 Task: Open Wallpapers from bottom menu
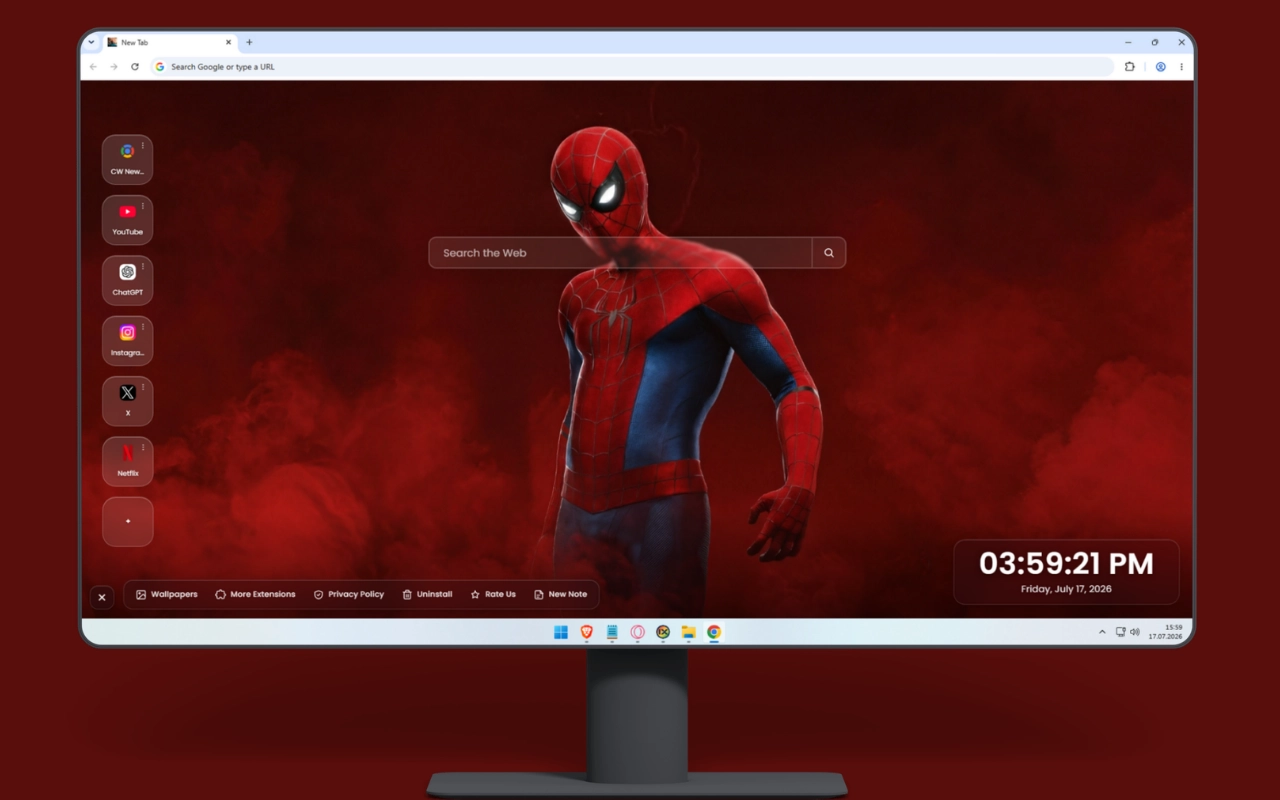pos(167,594)
